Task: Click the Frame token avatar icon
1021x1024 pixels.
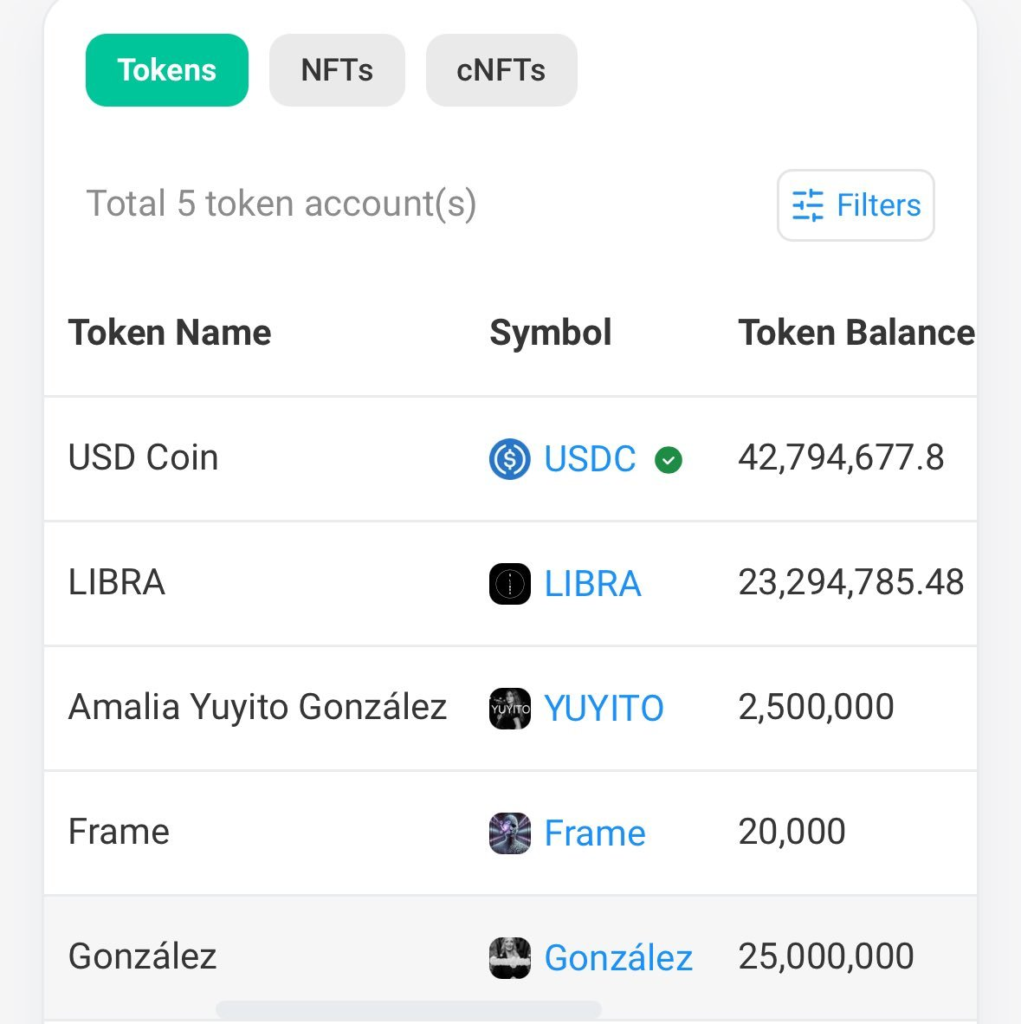Action: pyautogui.click(x=509, y=833)
